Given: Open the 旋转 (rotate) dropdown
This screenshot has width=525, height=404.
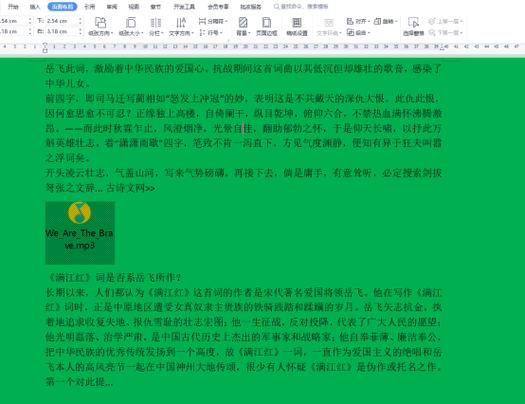Looking at the screenshot, I should [385, 21].
